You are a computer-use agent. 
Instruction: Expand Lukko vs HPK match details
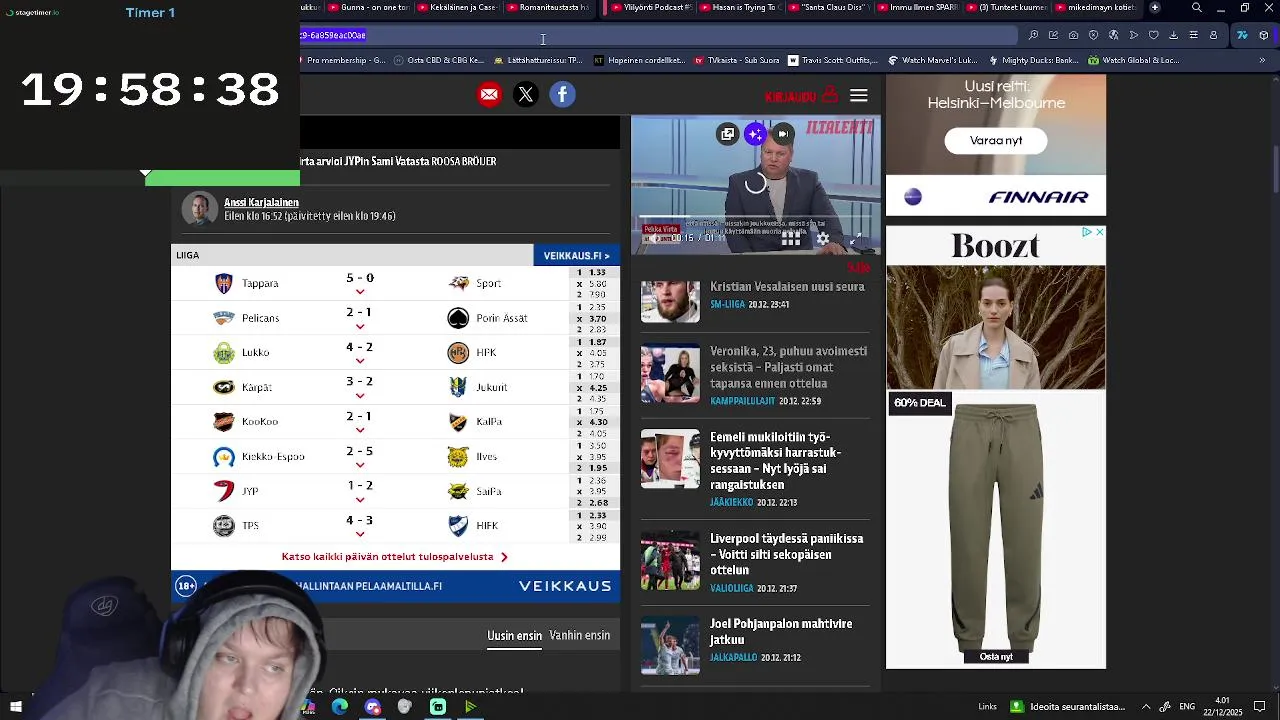(359, 361)
